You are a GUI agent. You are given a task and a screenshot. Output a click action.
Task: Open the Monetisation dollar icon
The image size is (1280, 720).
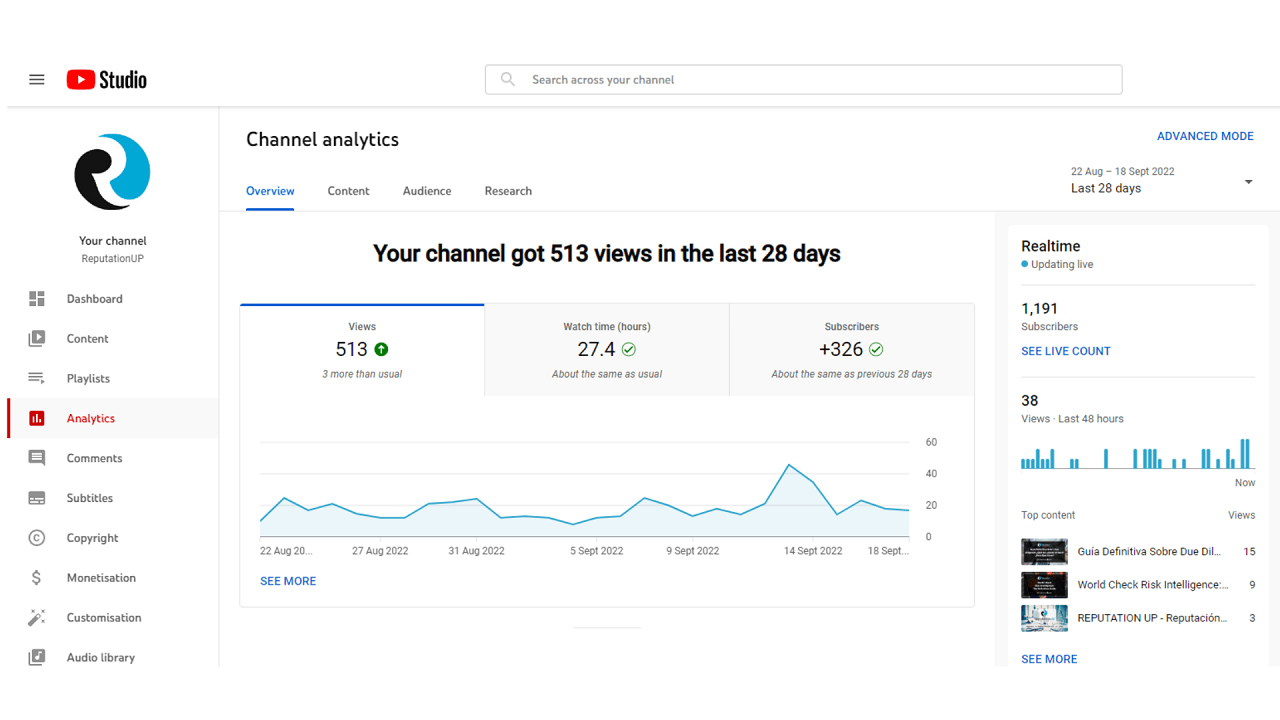36,577
